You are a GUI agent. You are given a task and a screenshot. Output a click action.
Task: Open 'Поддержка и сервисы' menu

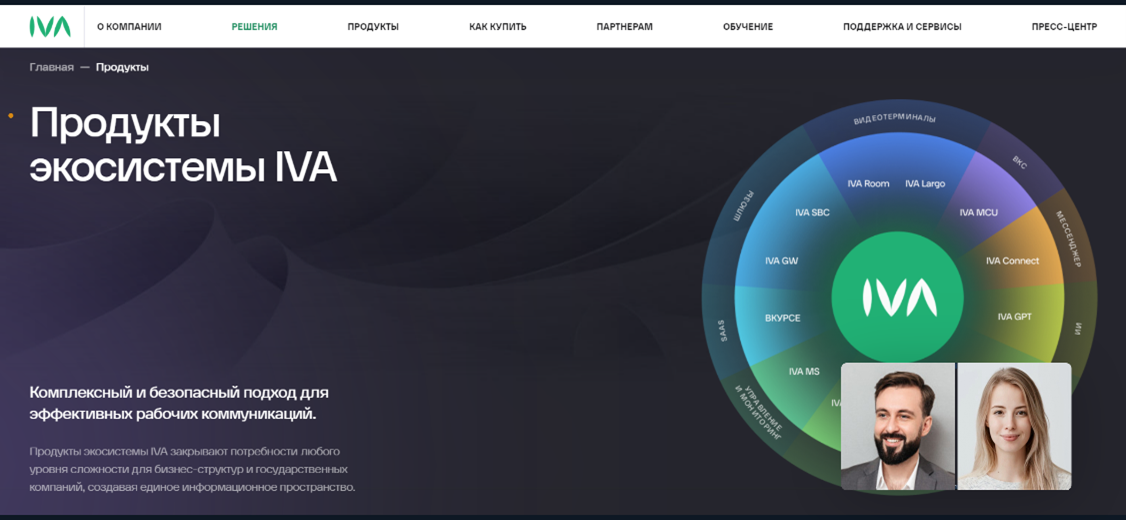pos(901,27)
